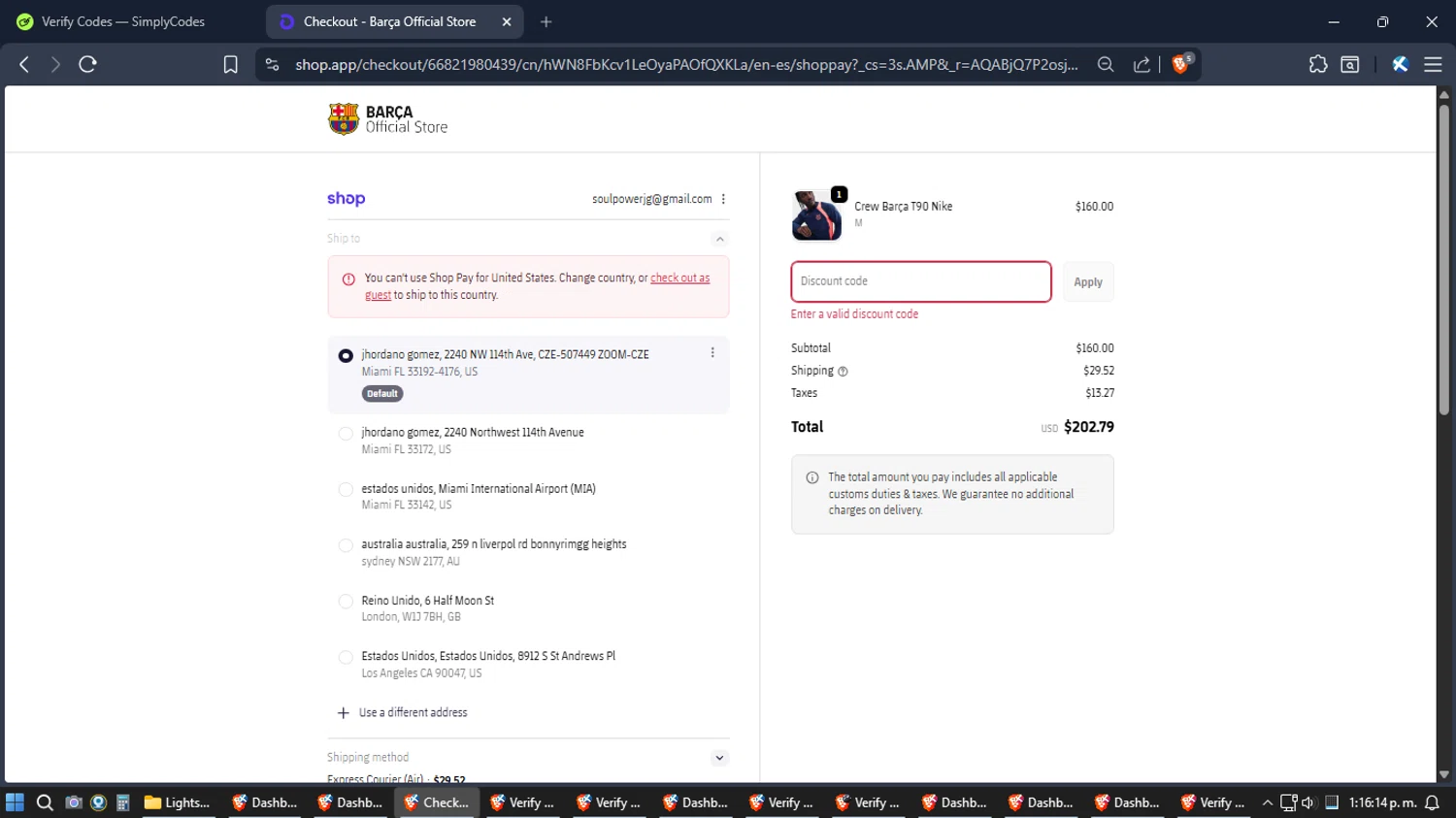
Task: Open Windows taskbar search
Action: pyautogui.click(x=45, y=802)
